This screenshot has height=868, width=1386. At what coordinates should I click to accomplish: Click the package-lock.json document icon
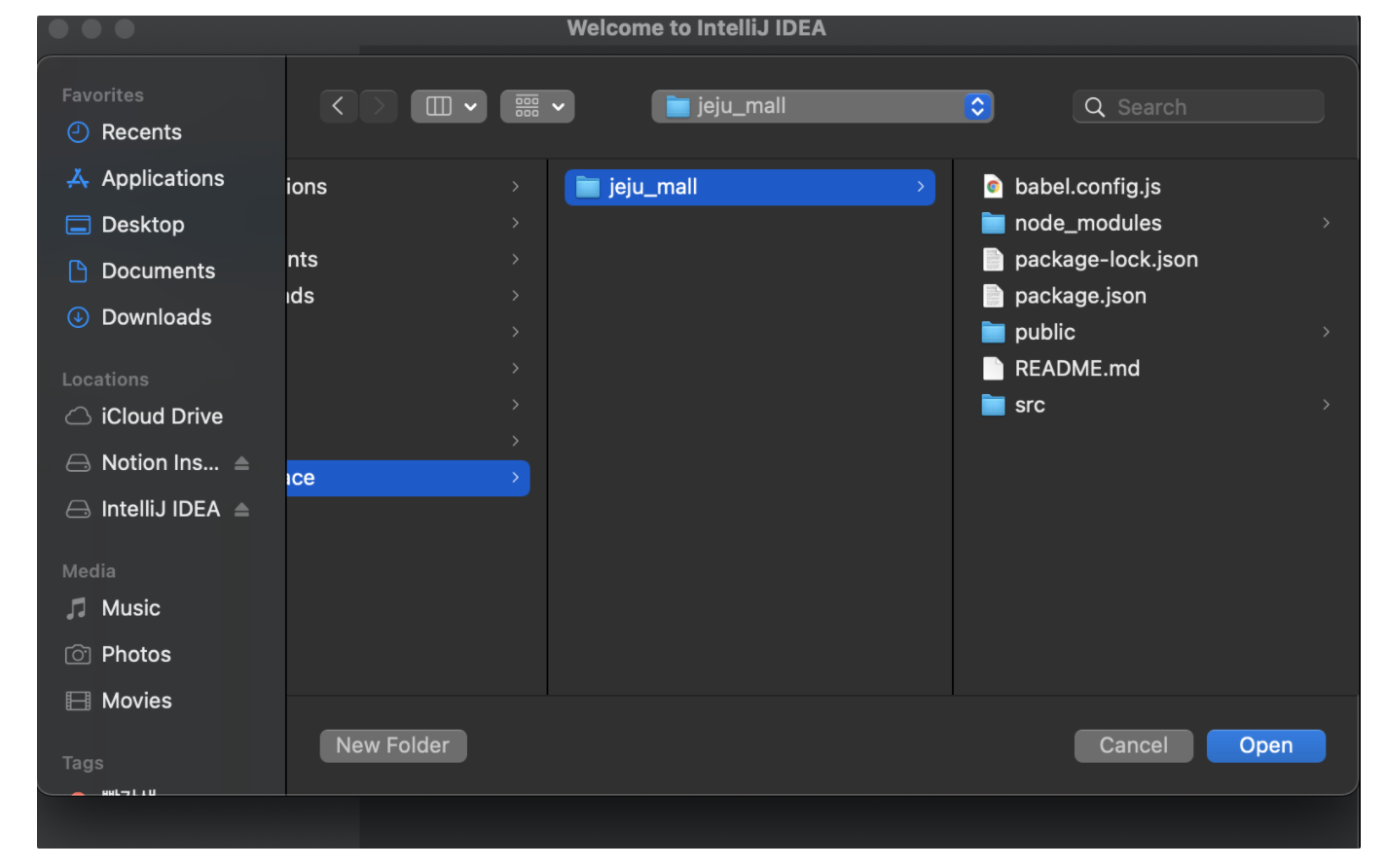coord(993,260)
